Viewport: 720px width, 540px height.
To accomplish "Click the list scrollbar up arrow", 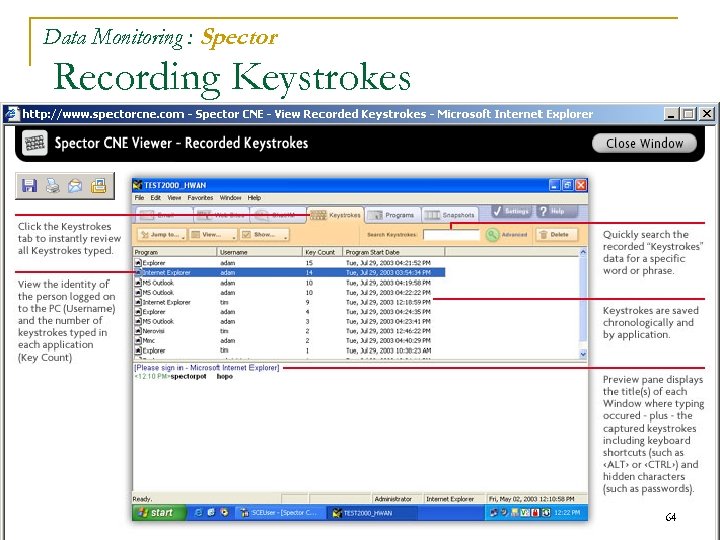I will click(583, 252).
